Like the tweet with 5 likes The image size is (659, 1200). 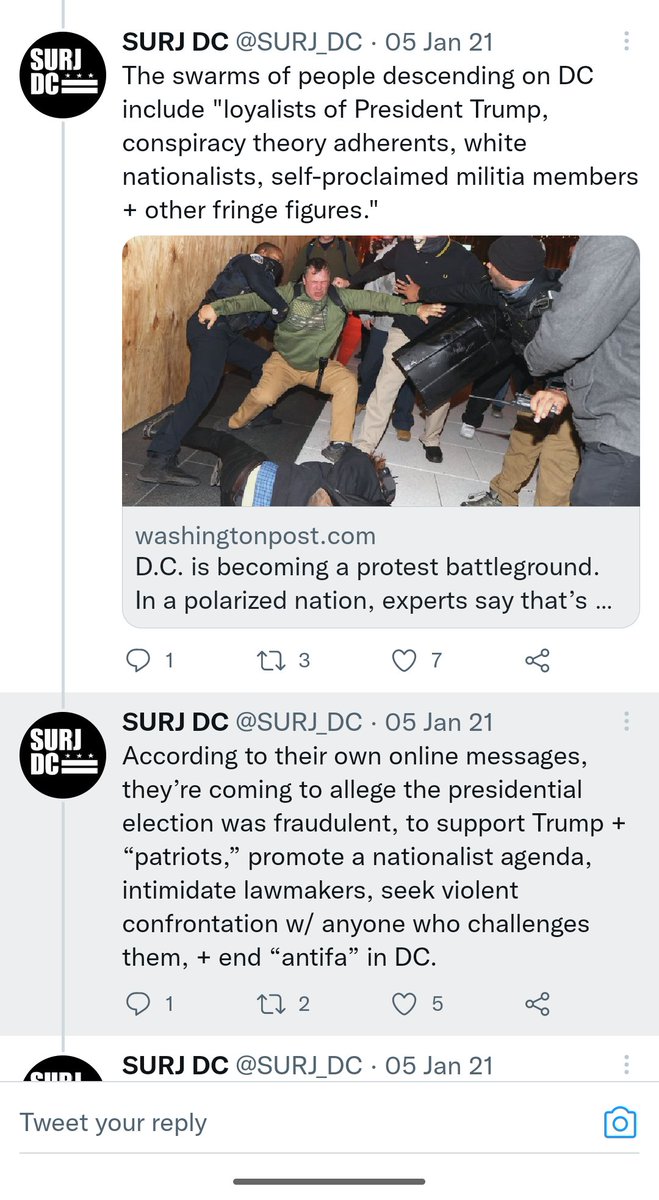pos(403,1003)
